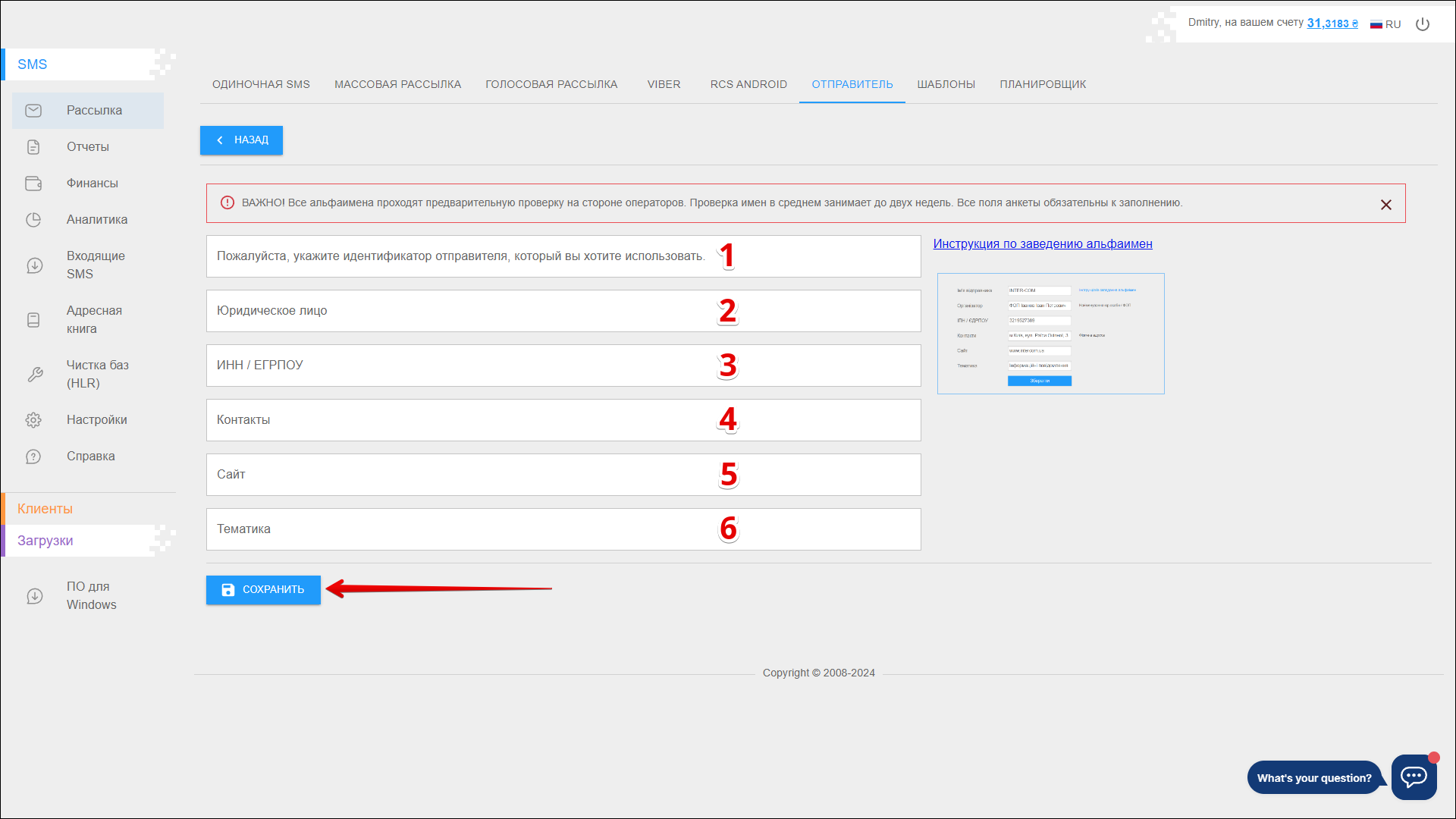Click the wrench icon for Чистка баз
This screenshot has width=1456, height=819.
click(35, 375)
